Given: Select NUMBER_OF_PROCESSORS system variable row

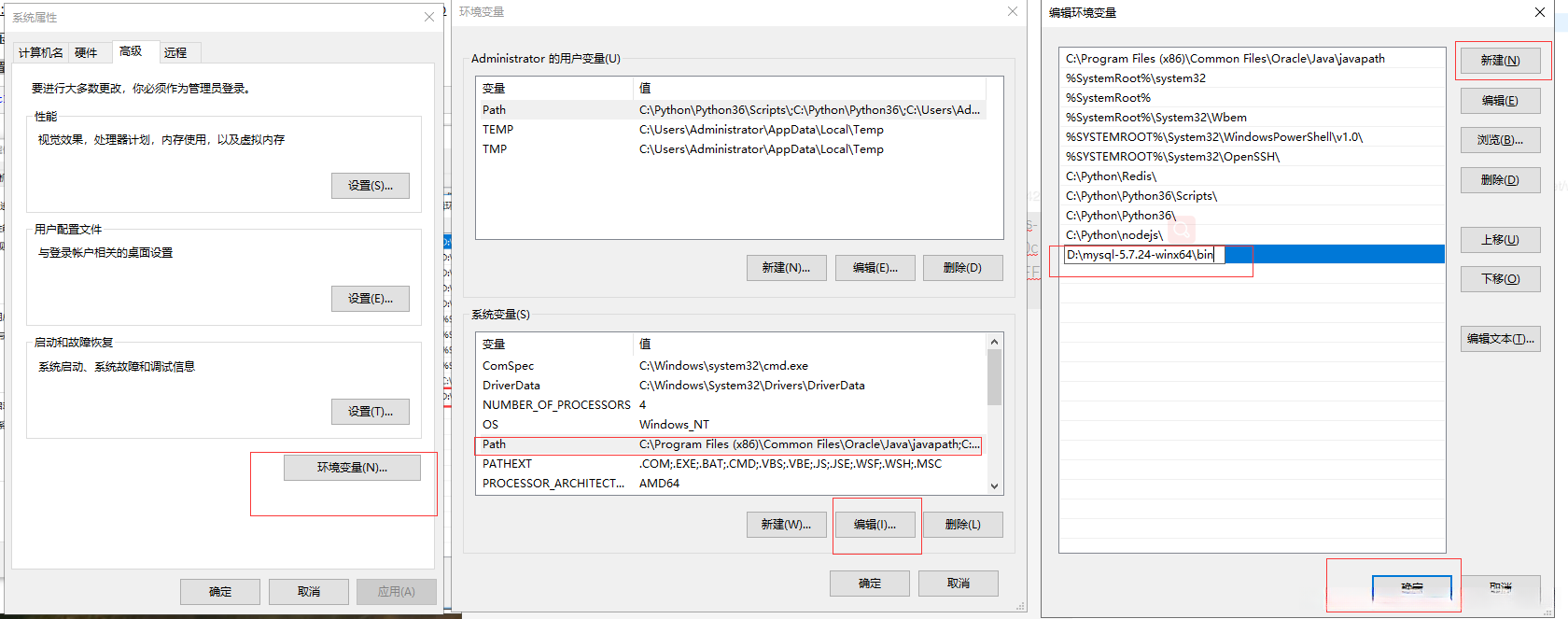Looking at the screenshot, I should point(732,405).
